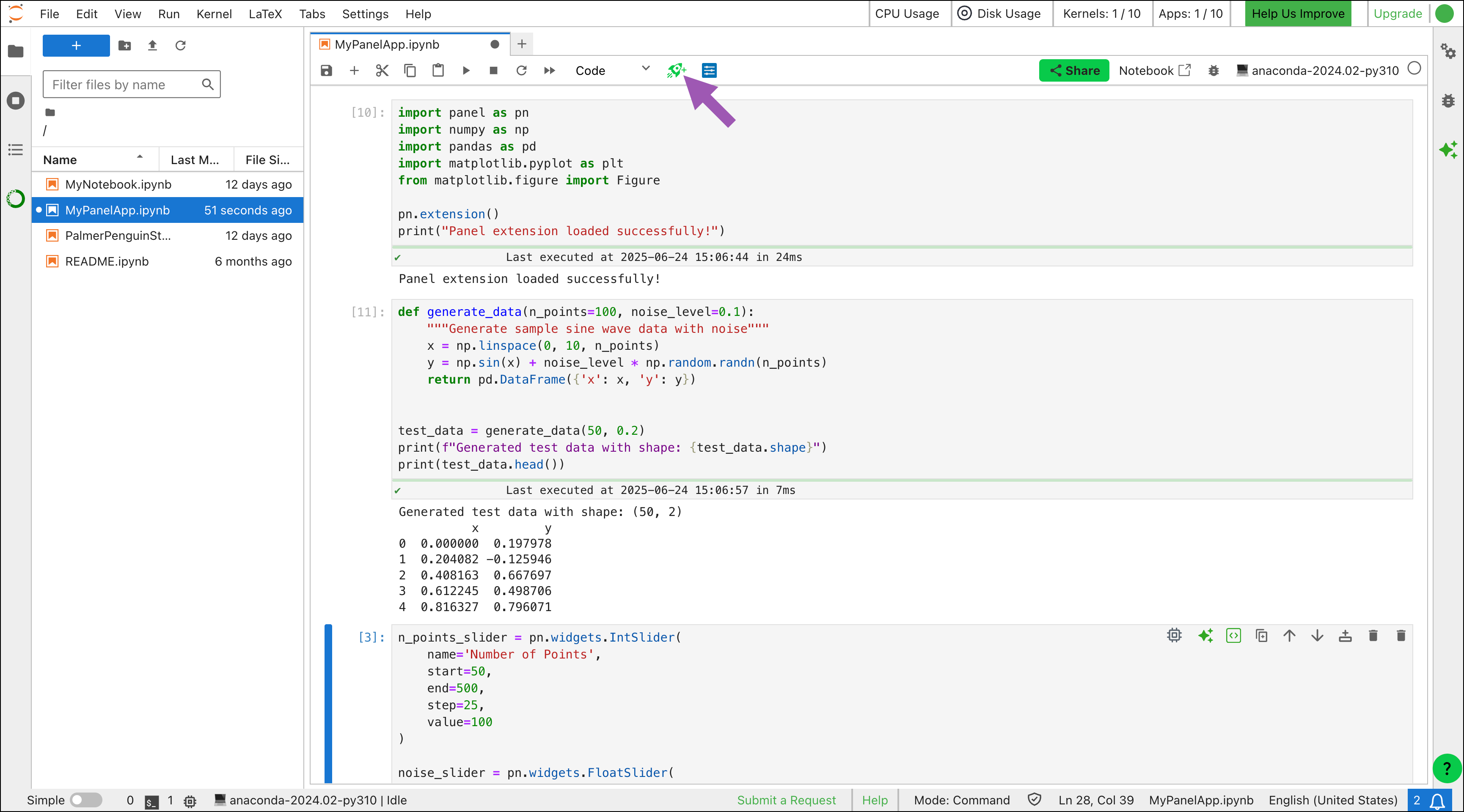
Task: Move cell up with arrow icon
Action: 1289,636
